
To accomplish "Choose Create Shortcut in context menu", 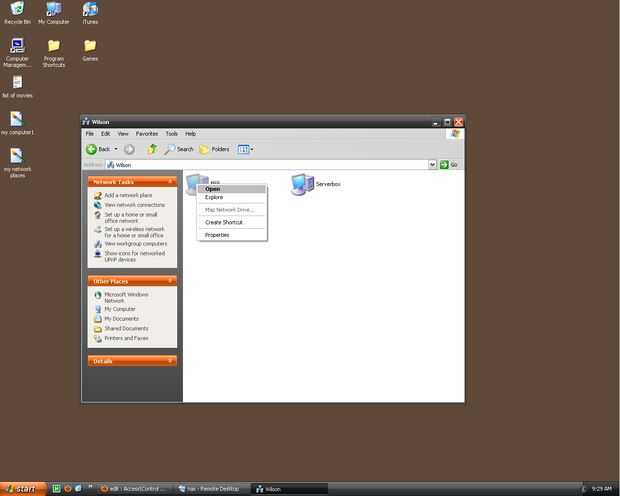I will pos(232,222).
